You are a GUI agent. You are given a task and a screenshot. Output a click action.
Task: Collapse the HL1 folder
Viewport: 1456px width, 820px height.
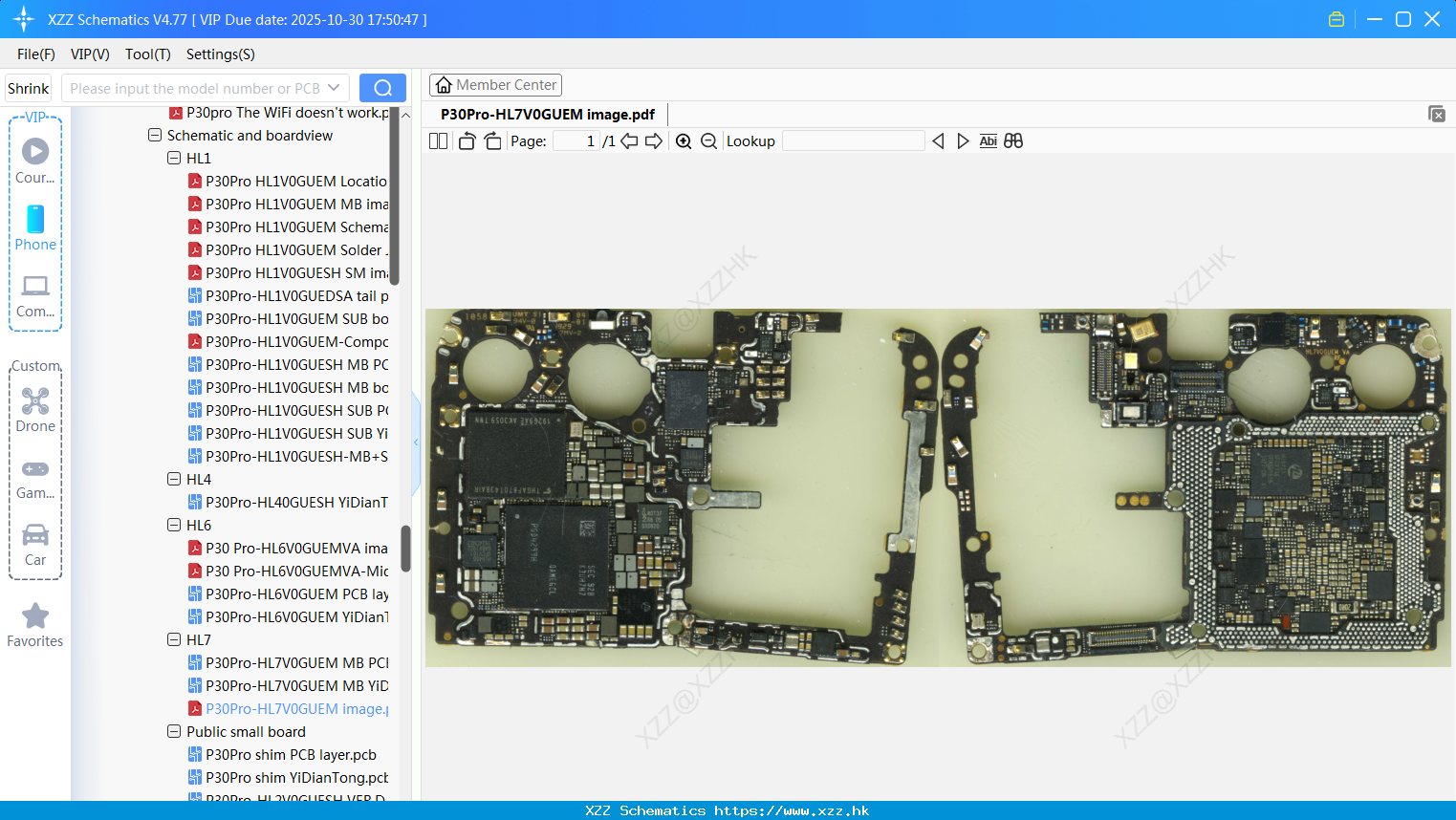(x=174, y=159)
